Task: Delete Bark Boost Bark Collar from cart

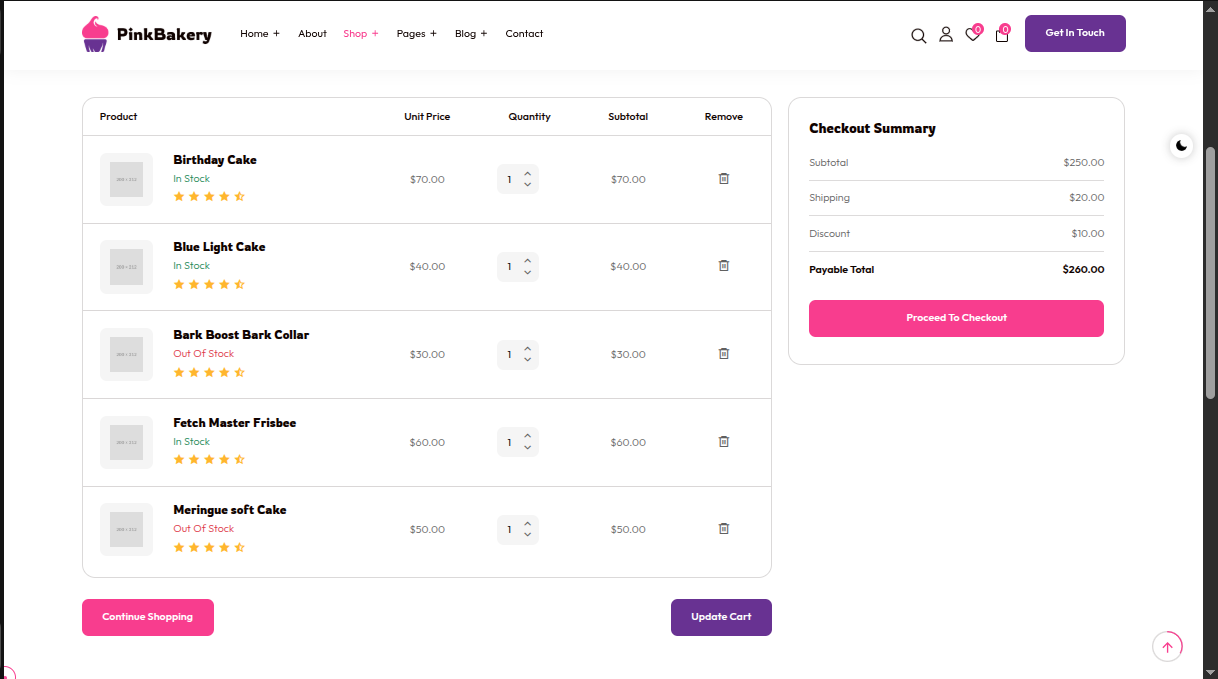Action: point(724,354)
